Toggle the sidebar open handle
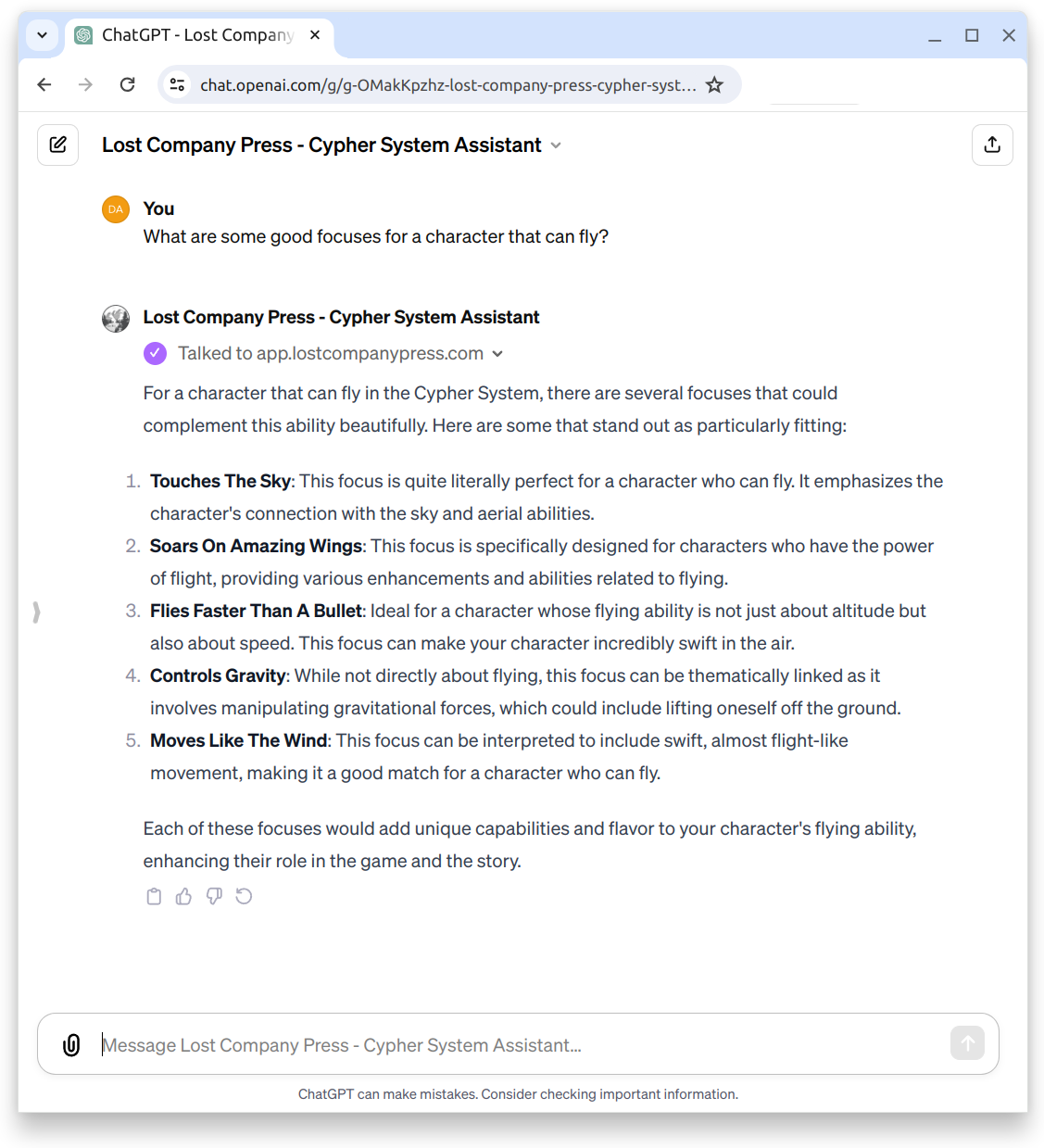The height and width of the screenshot is (1148, 1044). coord(36,612)
